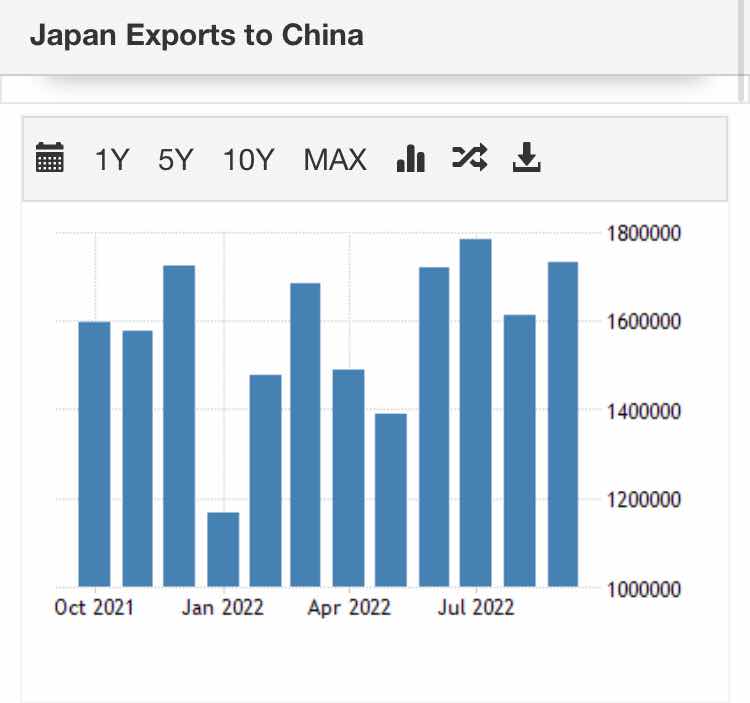Click the lowest bar at Jan 2022

pyautogui.click(x=223, y=549)
